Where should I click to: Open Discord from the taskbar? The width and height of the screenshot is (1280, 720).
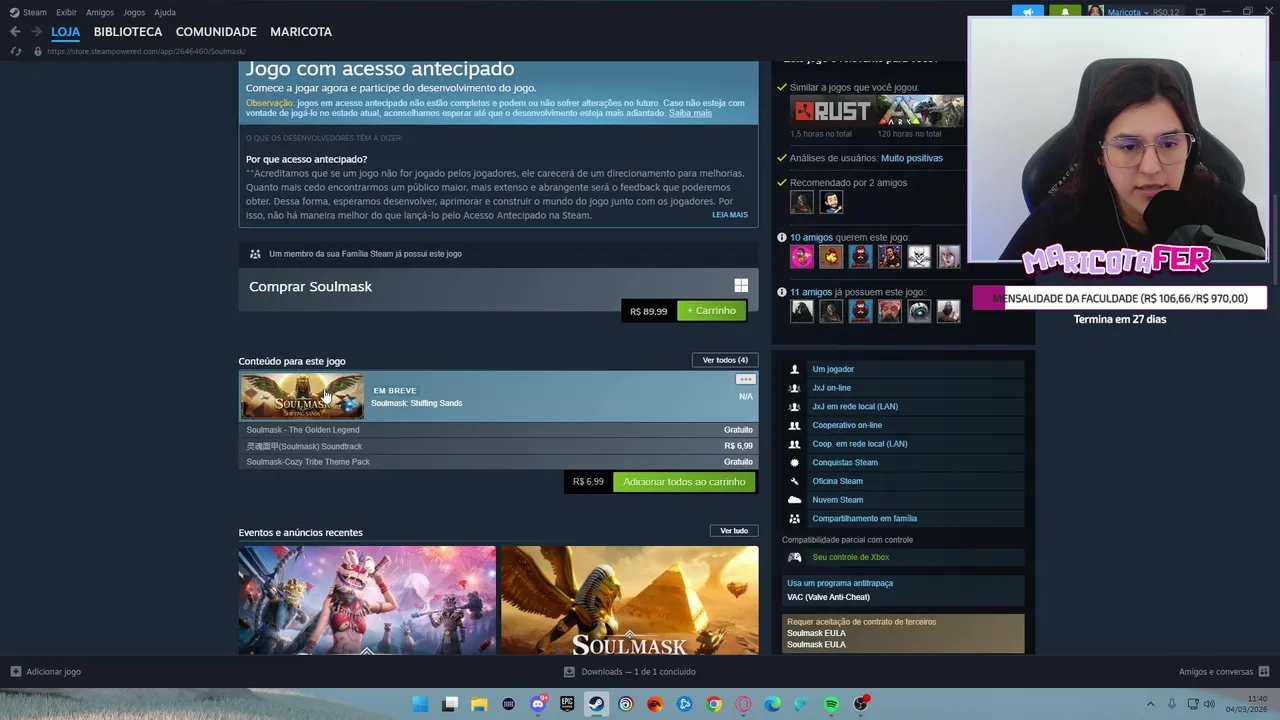(x=538, y=704)
